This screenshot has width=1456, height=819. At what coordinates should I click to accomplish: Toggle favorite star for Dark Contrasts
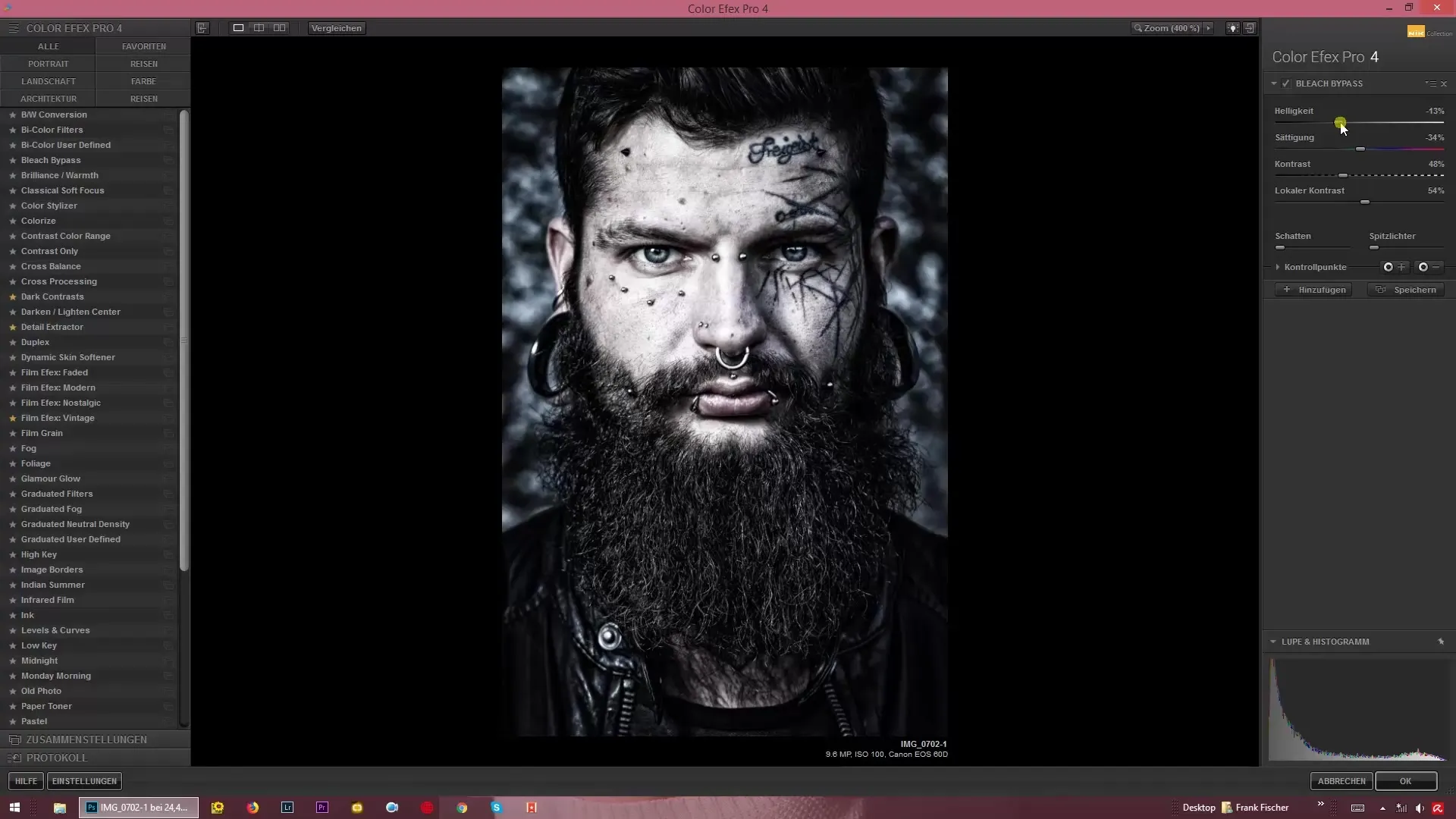pyautogui.click(x=12, y=297)
